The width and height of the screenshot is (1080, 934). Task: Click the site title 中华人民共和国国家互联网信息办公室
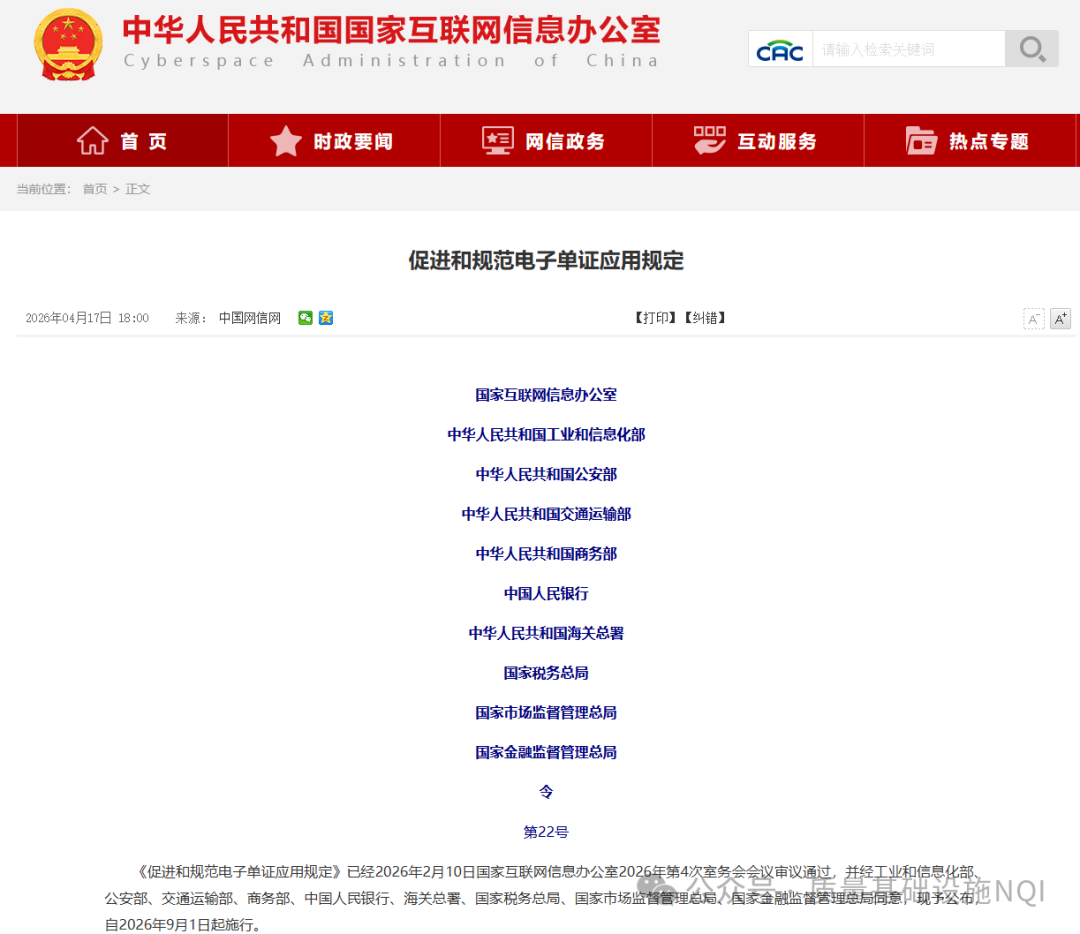pos(391,30)
